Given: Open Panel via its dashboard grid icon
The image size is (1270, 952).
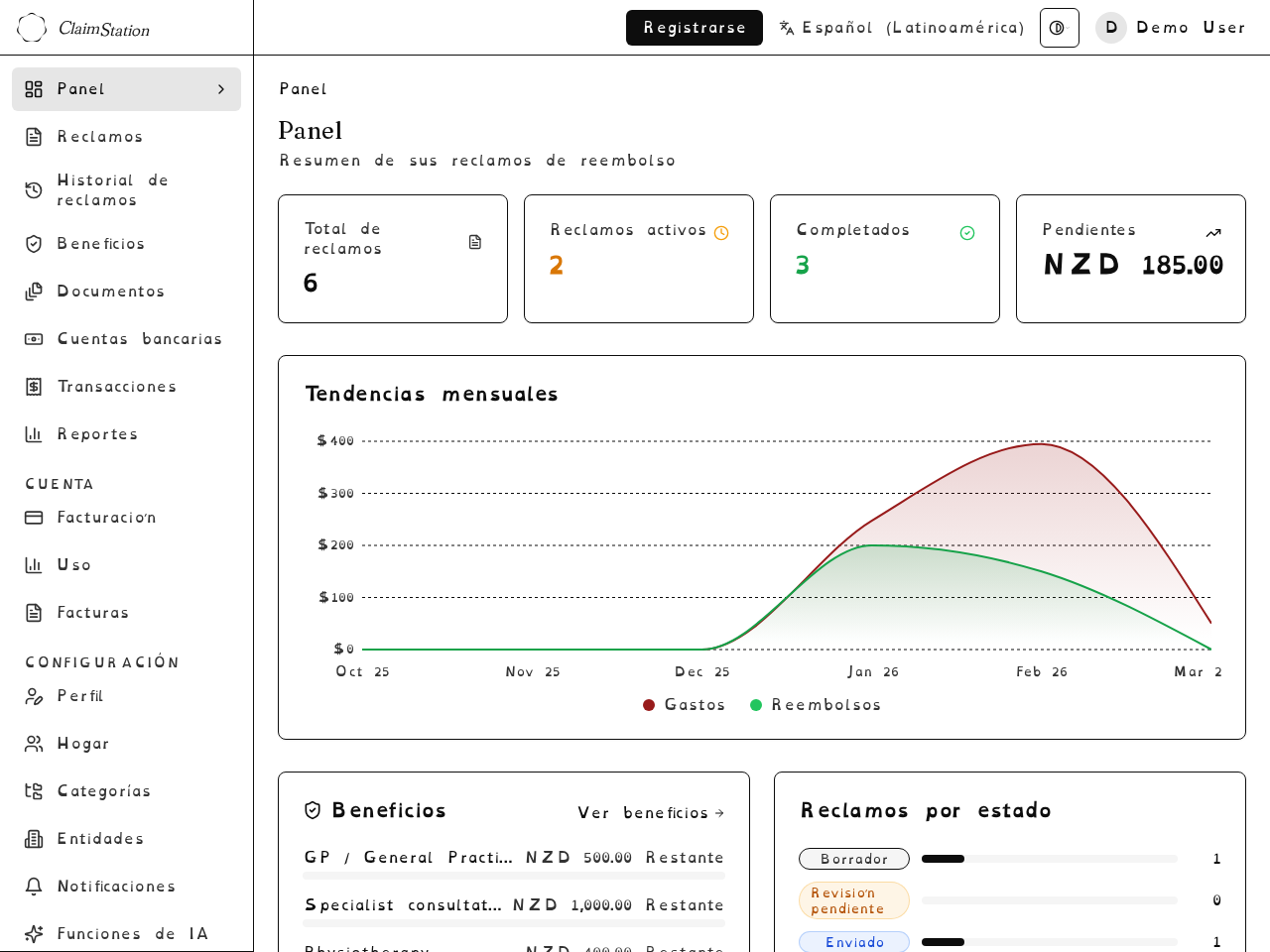Looking at the screenshot, I should coord(34,89).
